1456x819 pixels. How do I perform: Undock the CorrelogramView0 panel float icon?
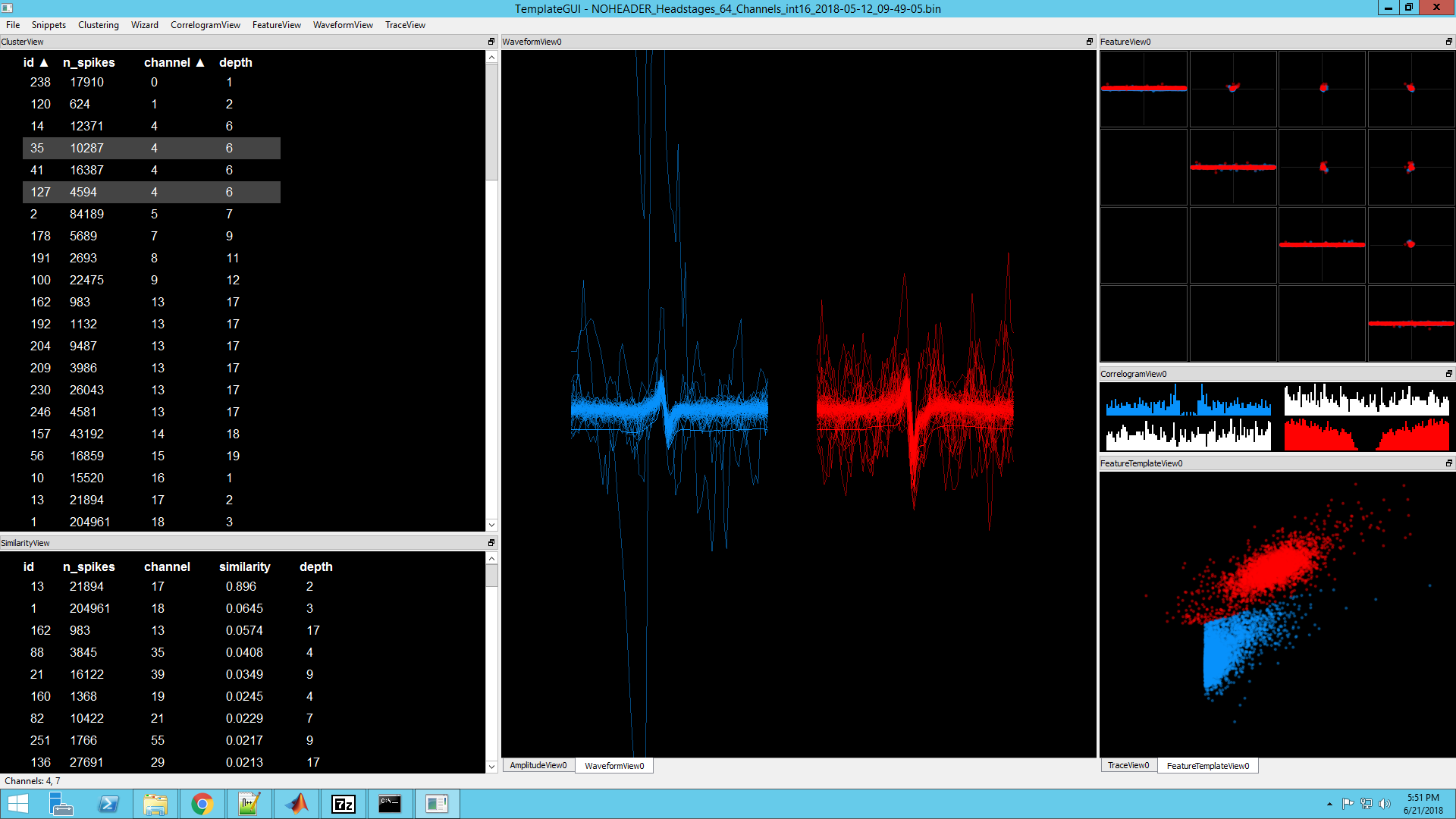point(1448,374)
